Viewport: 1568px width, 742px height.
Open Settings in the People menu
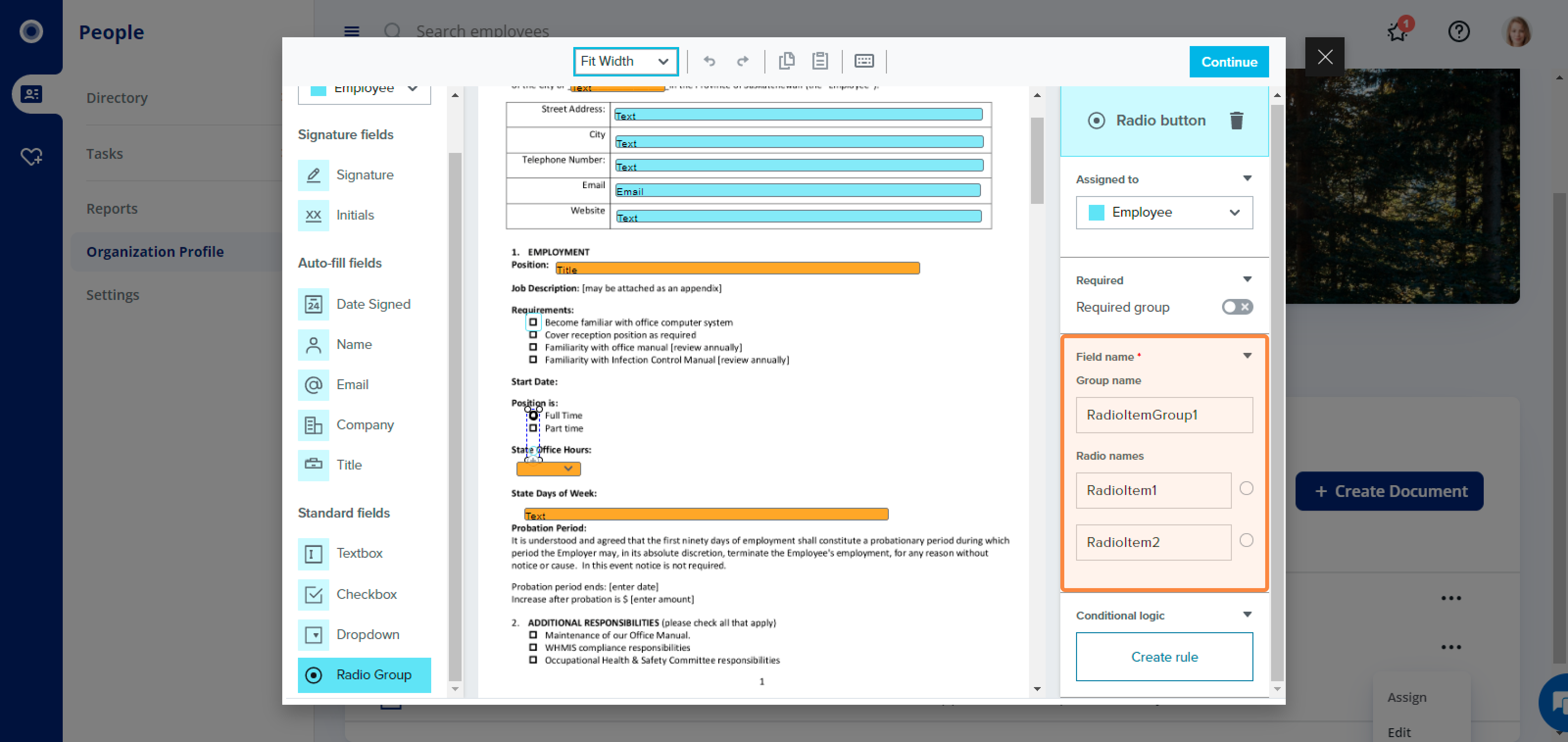coord(113,295)
